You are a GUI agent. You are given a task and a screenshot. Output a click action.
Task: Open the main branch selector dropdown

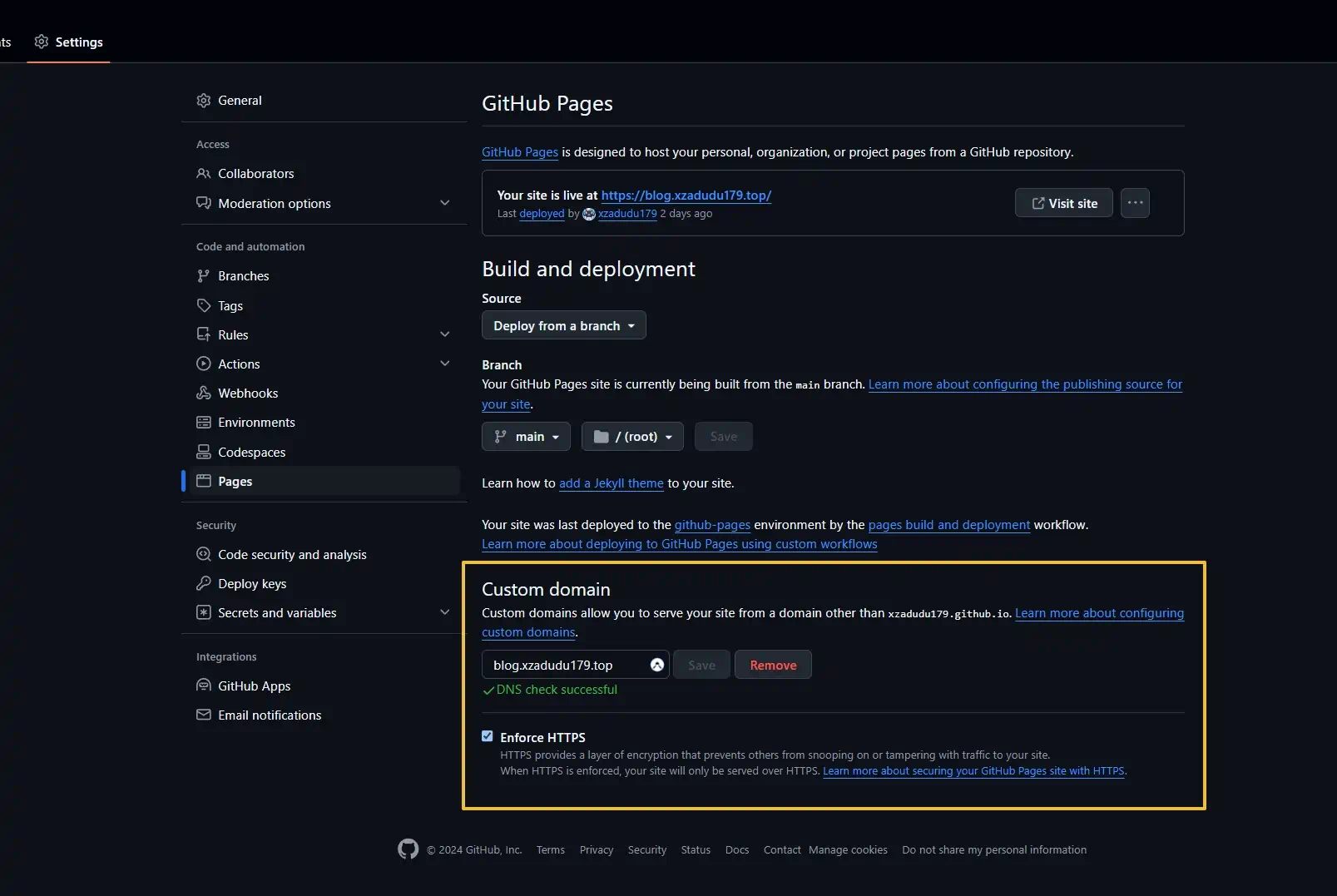tap(526, 436)
